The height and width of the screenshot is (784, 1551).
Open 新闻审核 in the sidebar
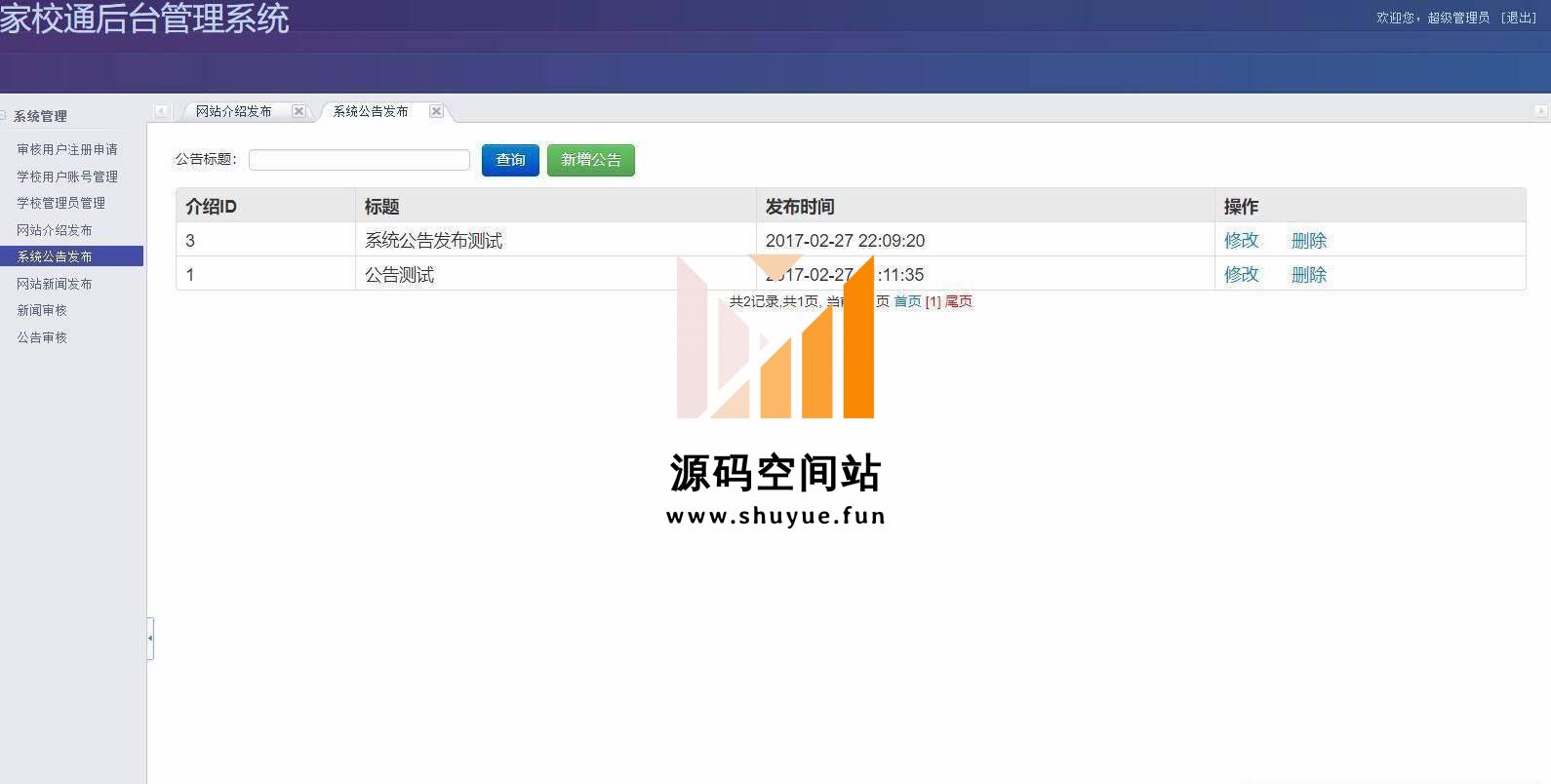pos(42,310)
